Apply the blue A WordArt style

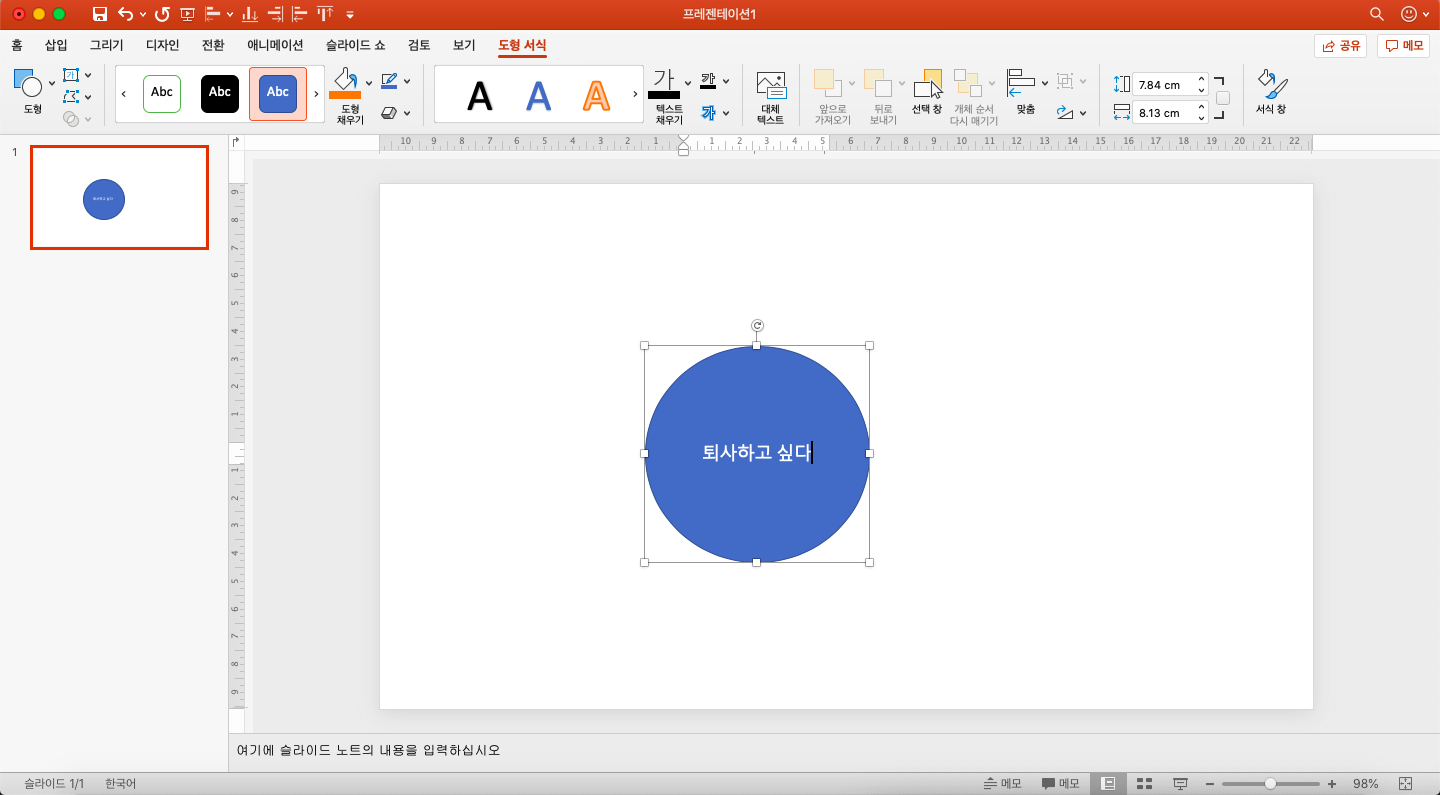click(539, 96)
